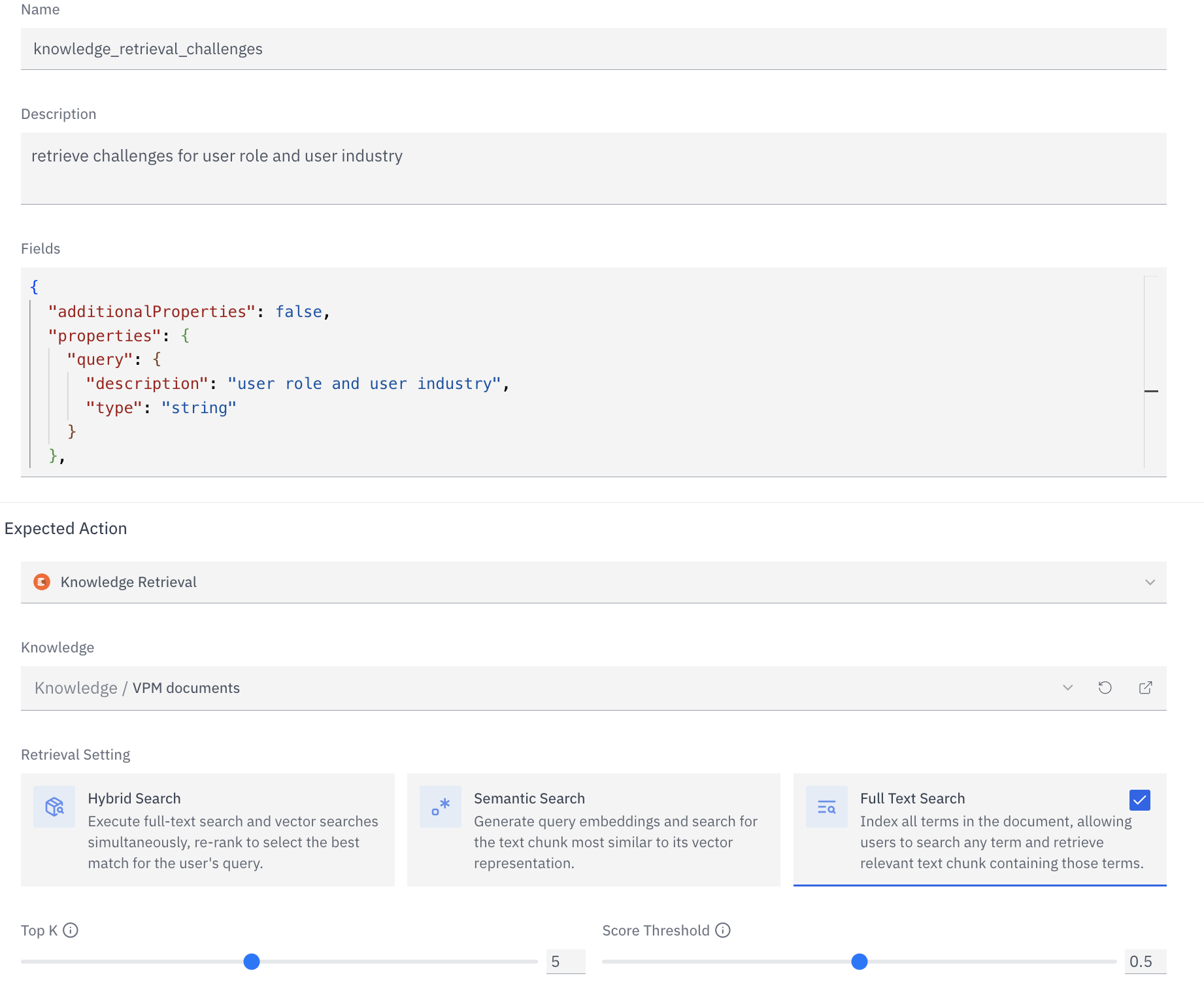
Task: Show Score Threshold info tooltip
Action: point(723,930)
